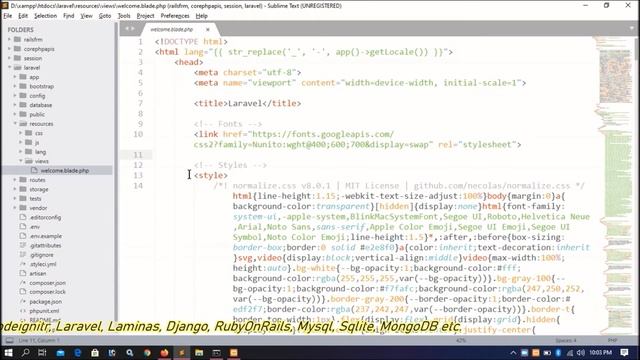Image resolution: width=640 pixels, height=360 pixels.
Task: Collapse the resources folder
Action: click(15, 124)
